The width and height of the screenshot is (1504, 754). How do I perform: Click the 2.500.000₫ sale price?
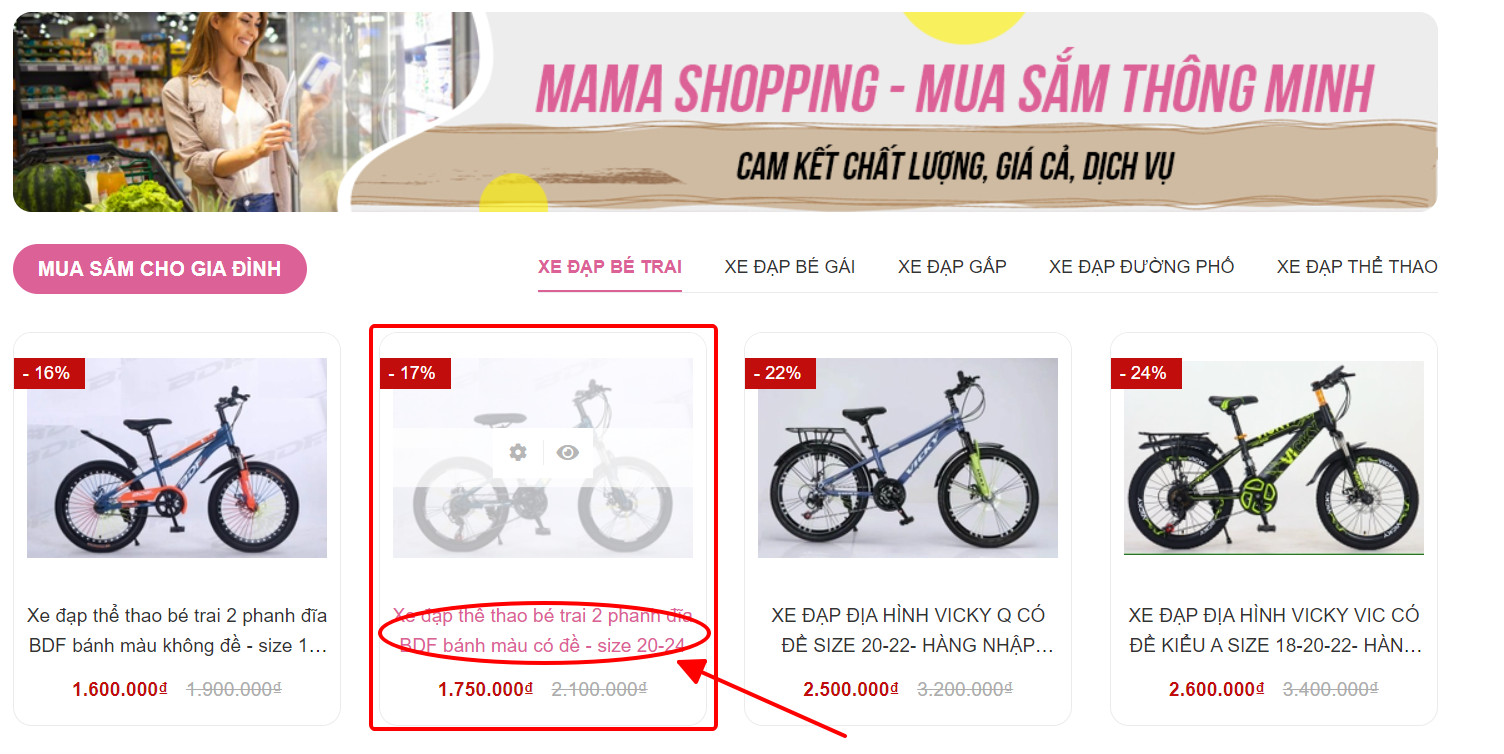[850, 689]
